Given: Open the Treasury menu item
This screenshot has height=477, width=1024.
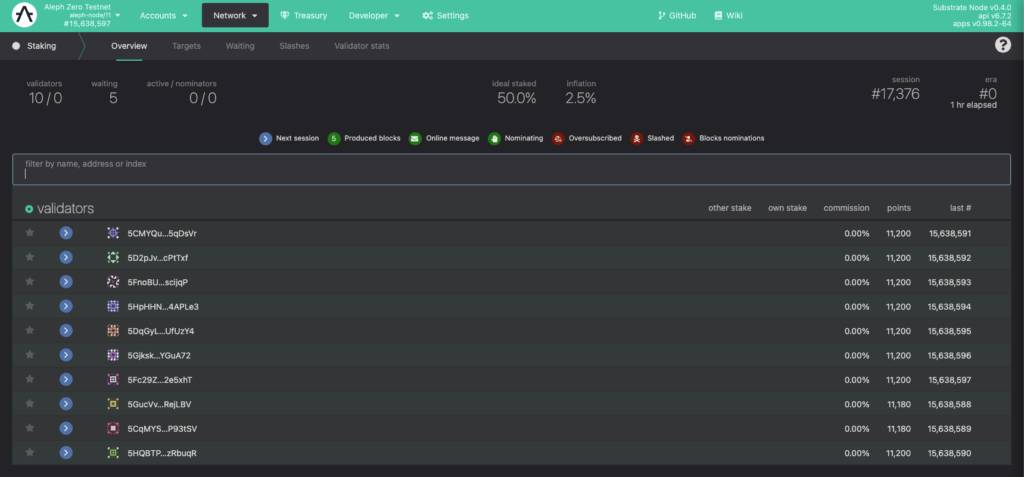Looking at the screenshot, I should click(x=304, y=15).
